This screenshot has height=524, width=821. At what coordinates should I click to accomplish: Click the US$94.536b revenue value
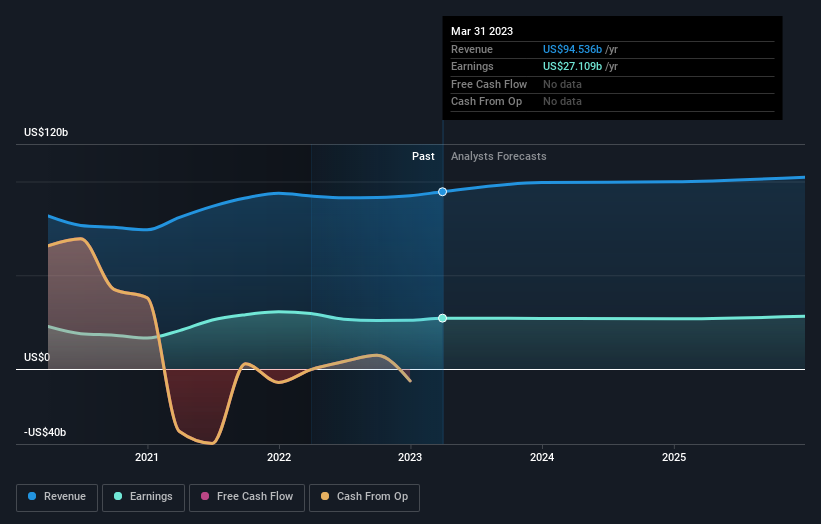pos(572,49)
